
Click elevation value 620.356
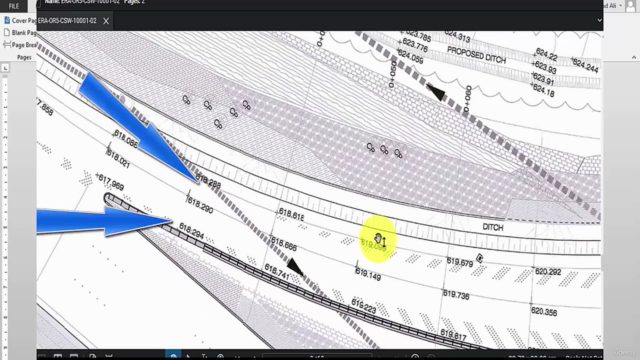pos(544,311)
